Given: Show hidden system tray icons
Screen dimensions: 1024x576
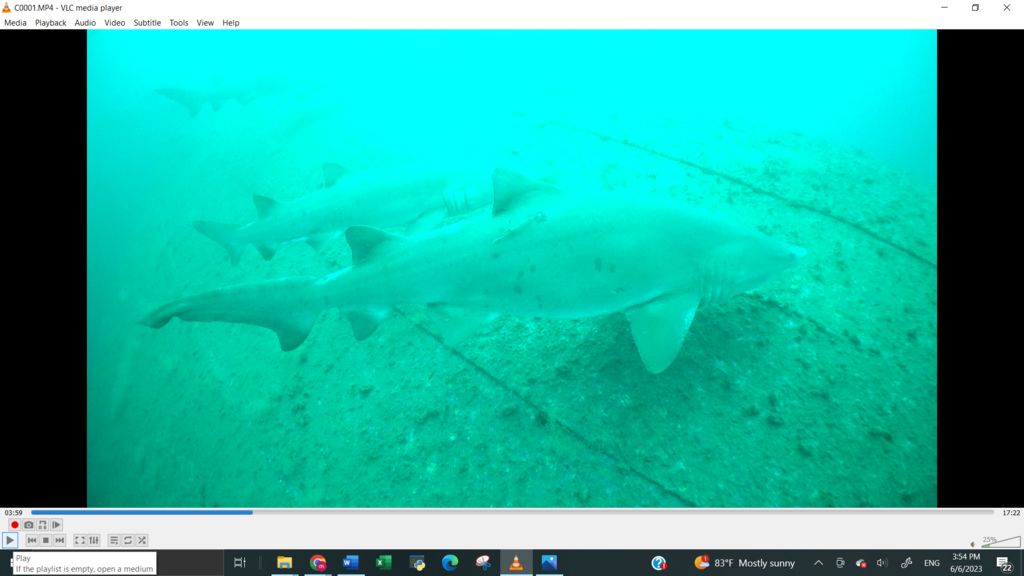Looking at the screenshot, I should pos(818,563).
